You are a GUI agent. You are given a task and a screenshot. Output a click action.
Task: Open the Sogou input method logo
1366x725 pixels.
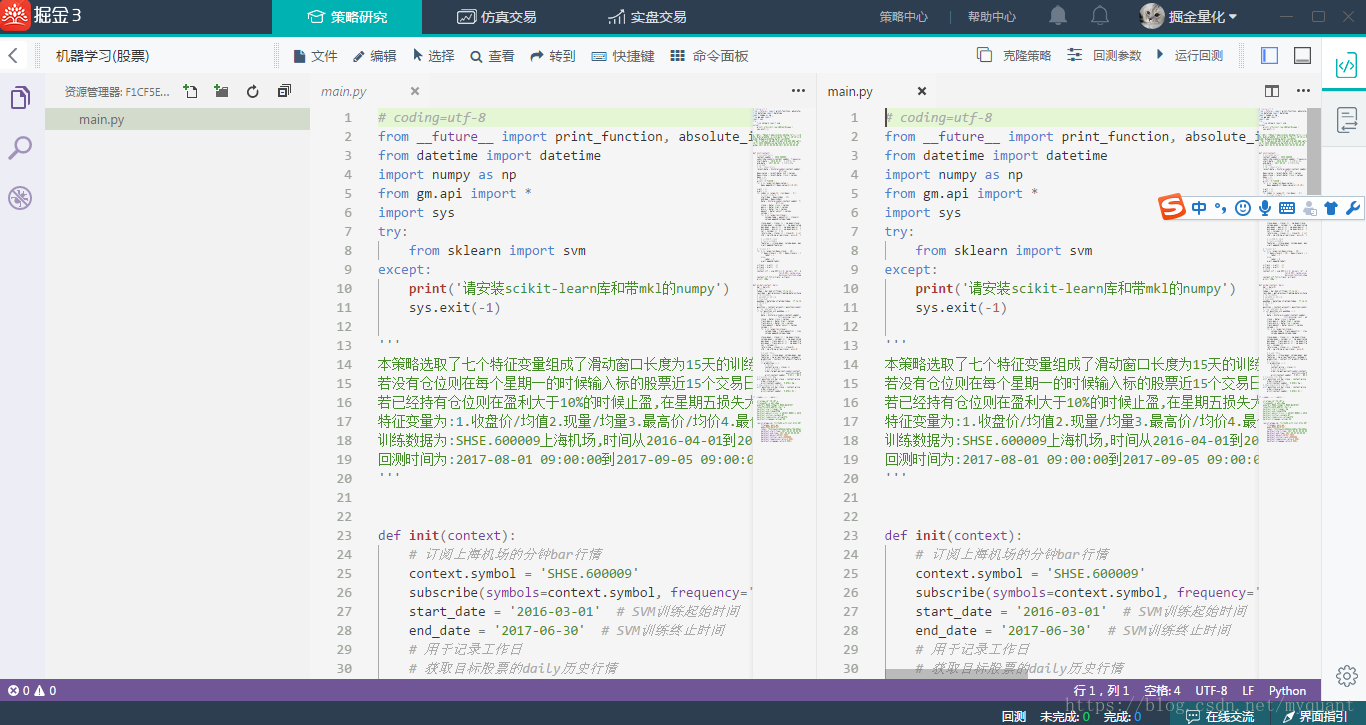point(1172,207)
